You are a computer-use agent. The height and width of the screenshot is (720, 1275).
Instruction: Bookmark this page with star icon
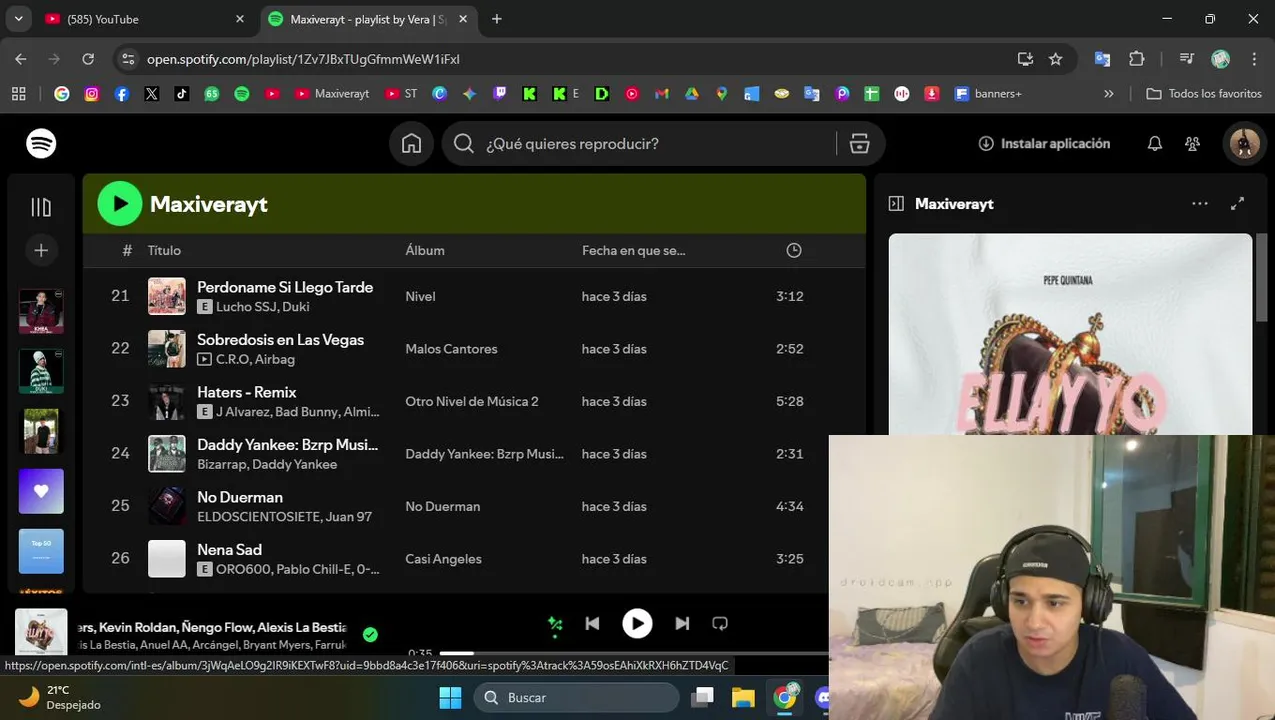pos(1056,59)
